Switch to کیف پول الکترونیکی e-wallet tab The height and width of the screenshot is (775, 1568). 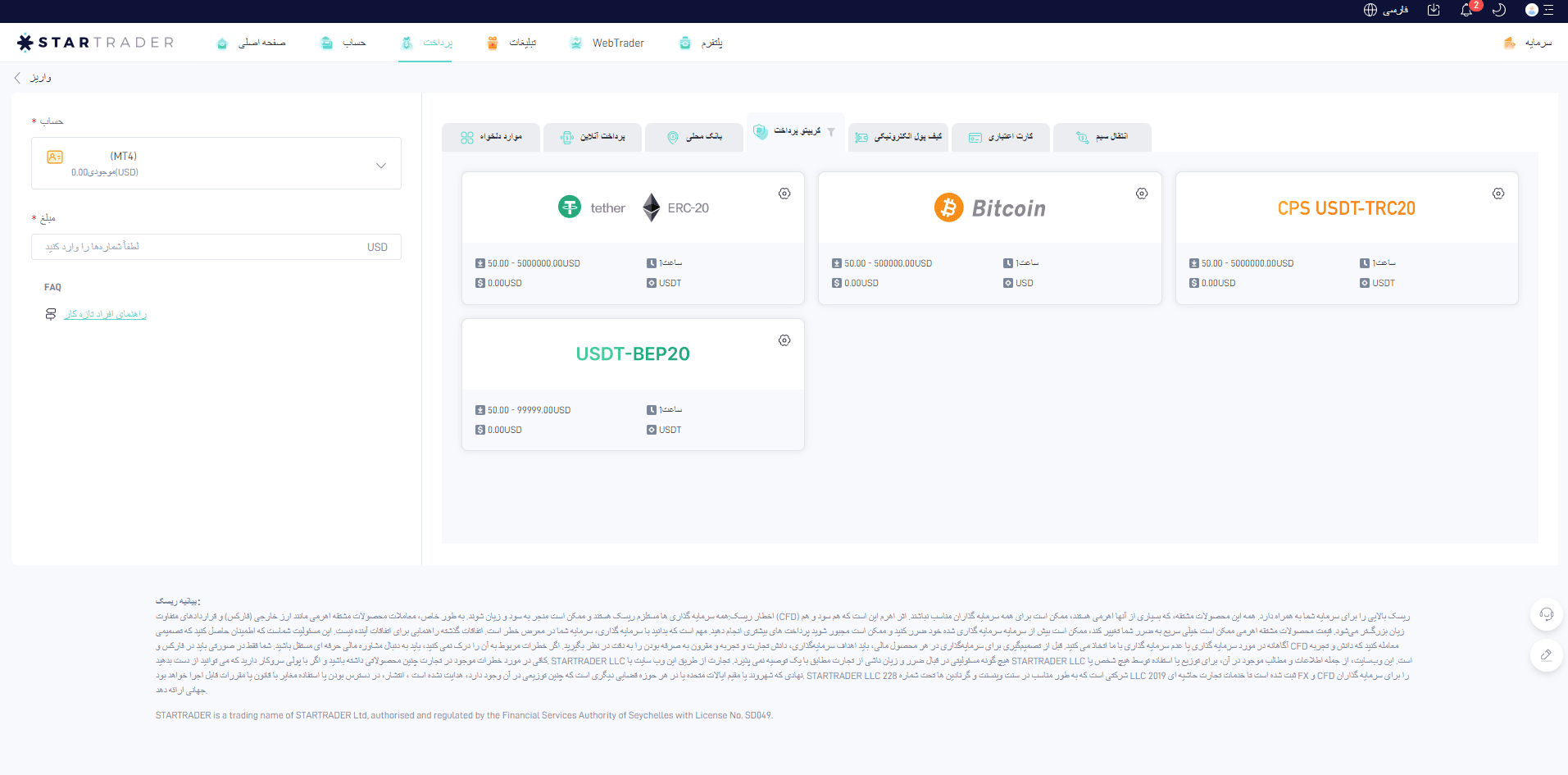(898, 137)
